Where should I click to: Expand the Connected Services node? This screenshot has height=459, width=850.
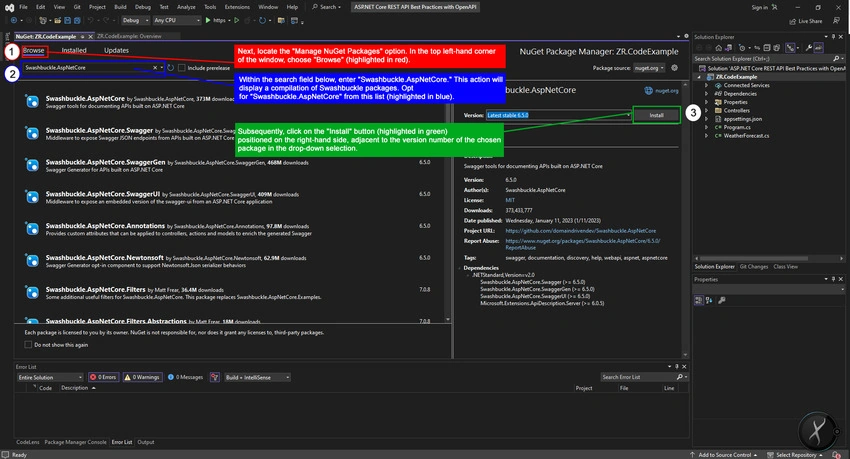point(706,85)
